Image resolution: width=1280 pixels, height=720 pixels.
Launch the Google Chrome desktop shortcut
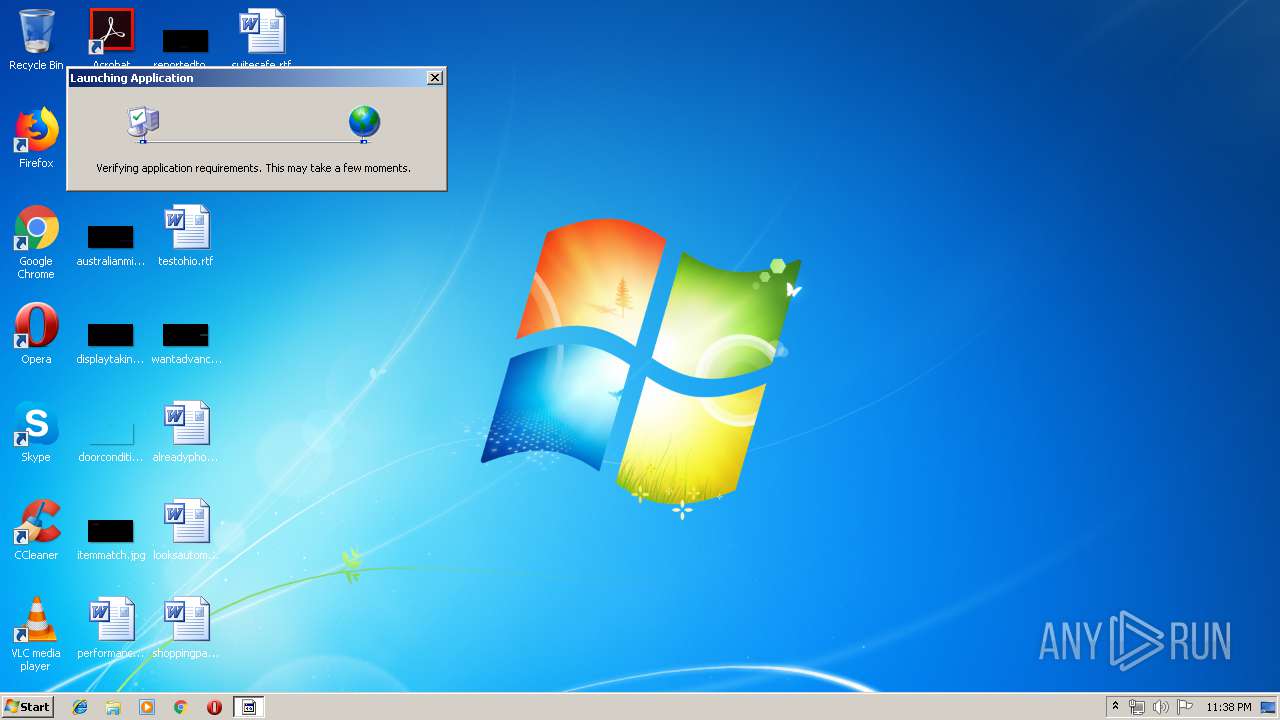pyautogui.click(x=36, y=242)
